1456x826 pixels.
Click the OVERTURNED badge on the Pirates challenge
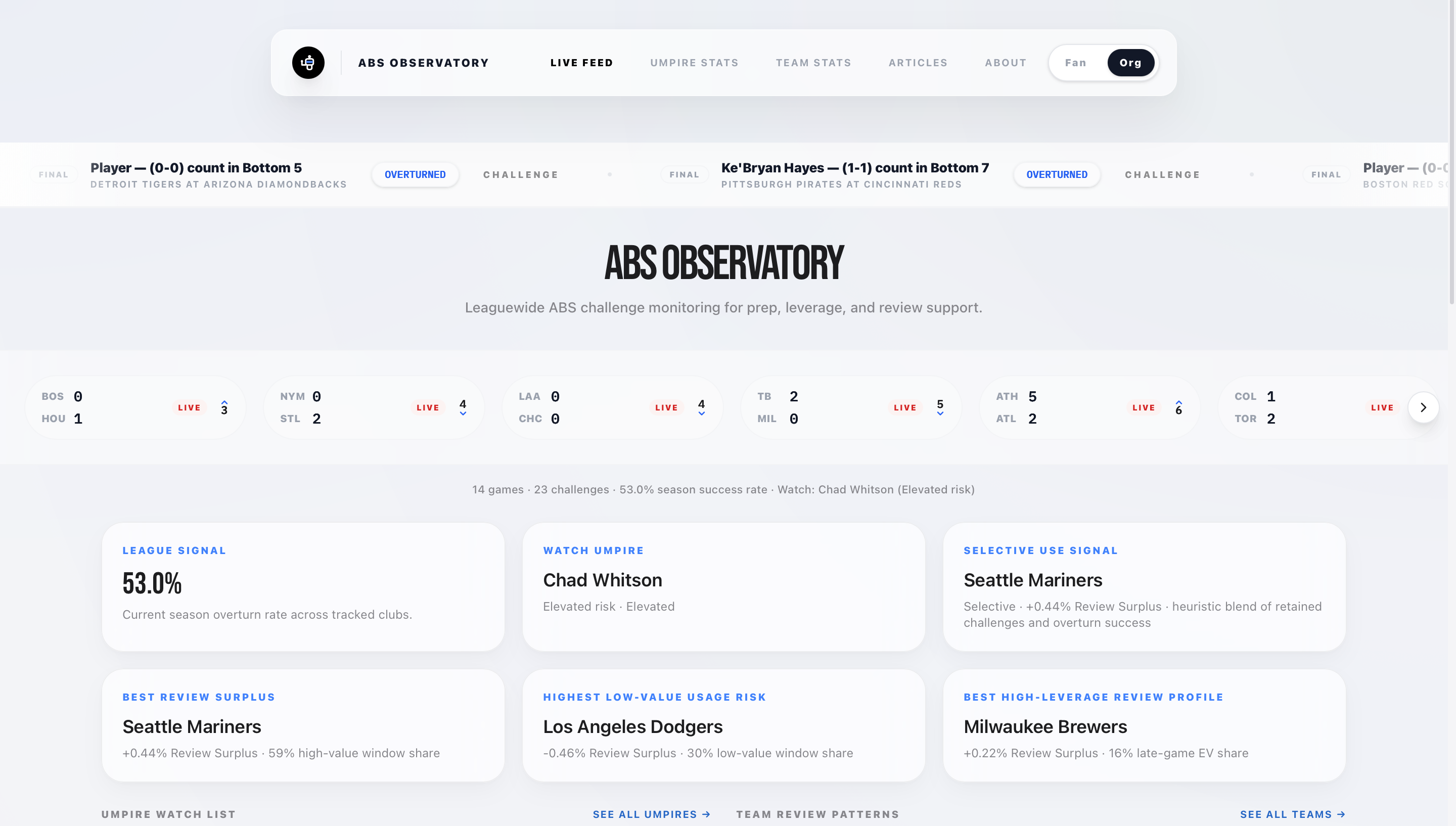(x=1056, y=174)
